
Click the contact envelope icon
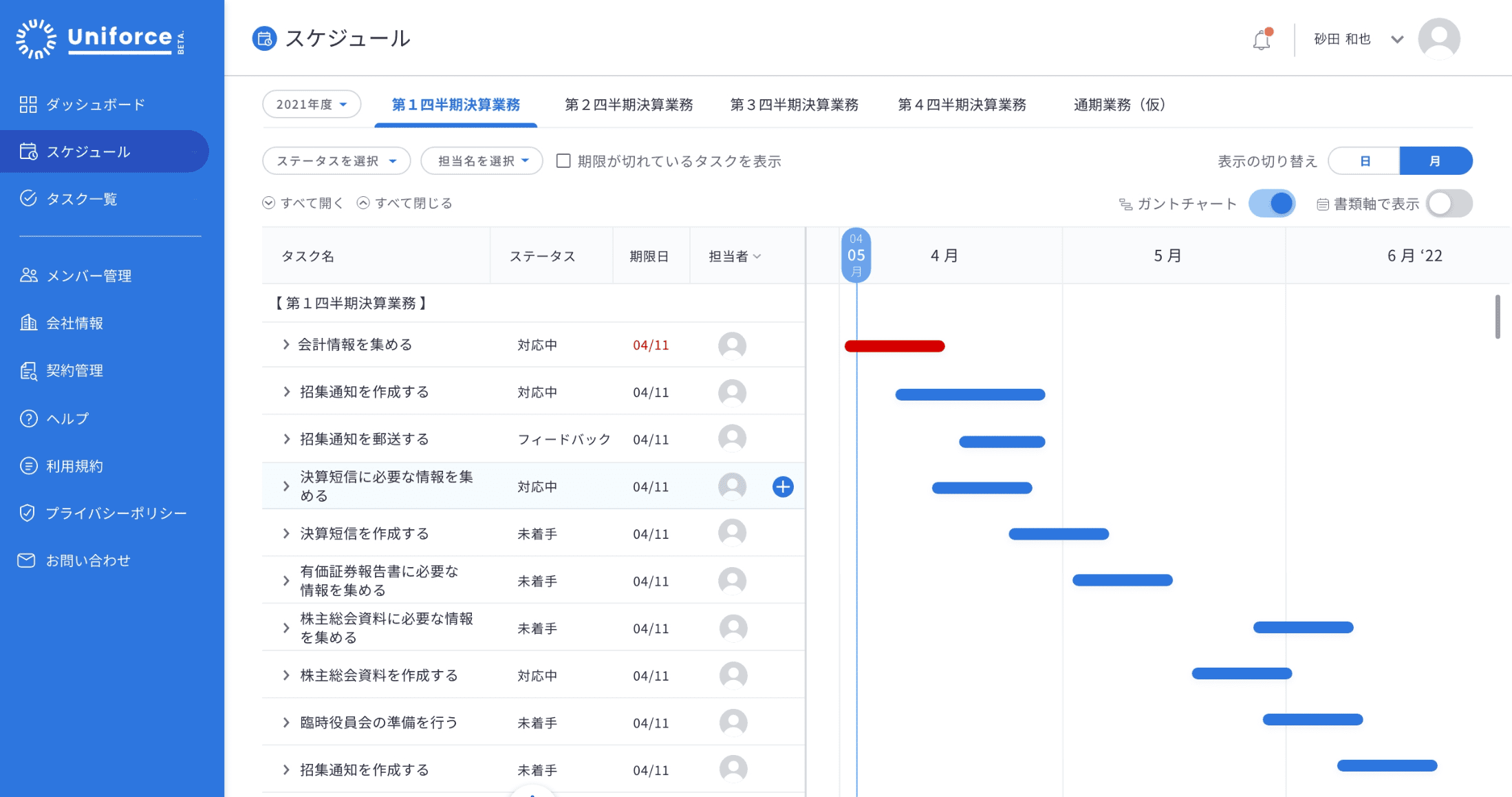click(x=26, y=560)
